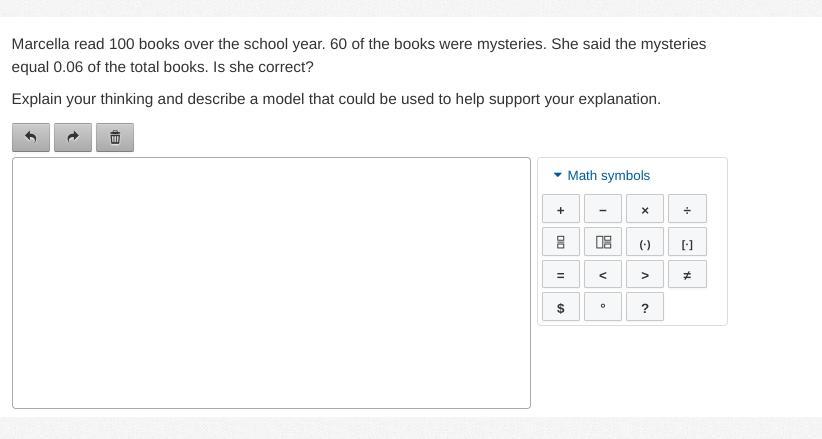Insert the question mark symbol
The image size is (822, 439).
645,307
